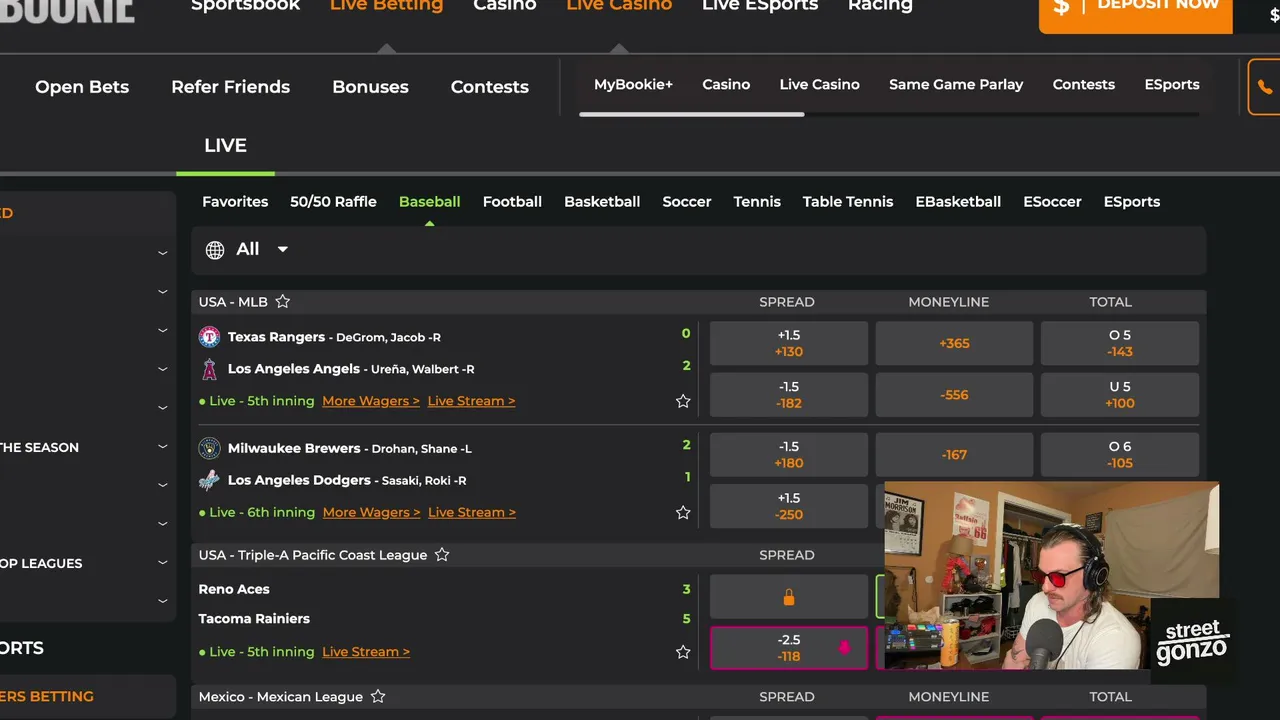The height and width of the screenshot is (720, 1280).
Task: Bet Brewers spread -1.5 at +180
Action: click(789, 455)
